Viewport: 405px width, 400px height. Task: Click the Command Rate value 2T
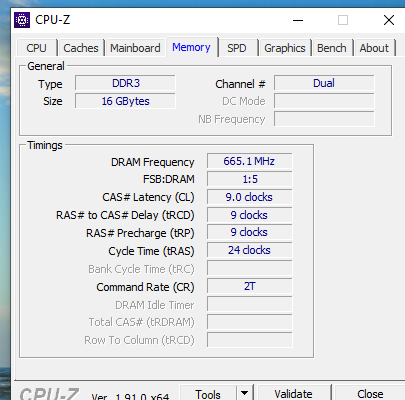(x=249, y=286)
